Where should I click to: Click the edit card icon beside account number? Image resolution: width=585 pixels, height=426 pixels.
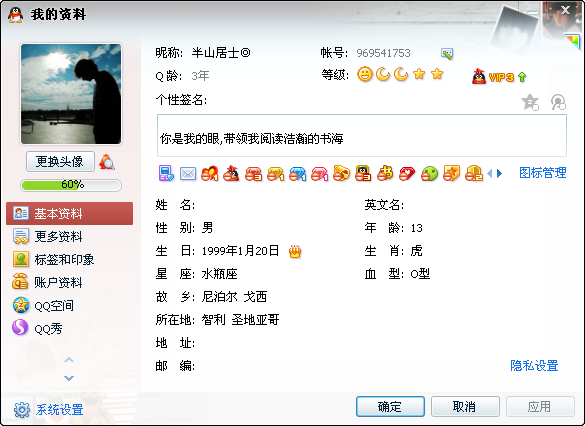click(x=447, y=54)
